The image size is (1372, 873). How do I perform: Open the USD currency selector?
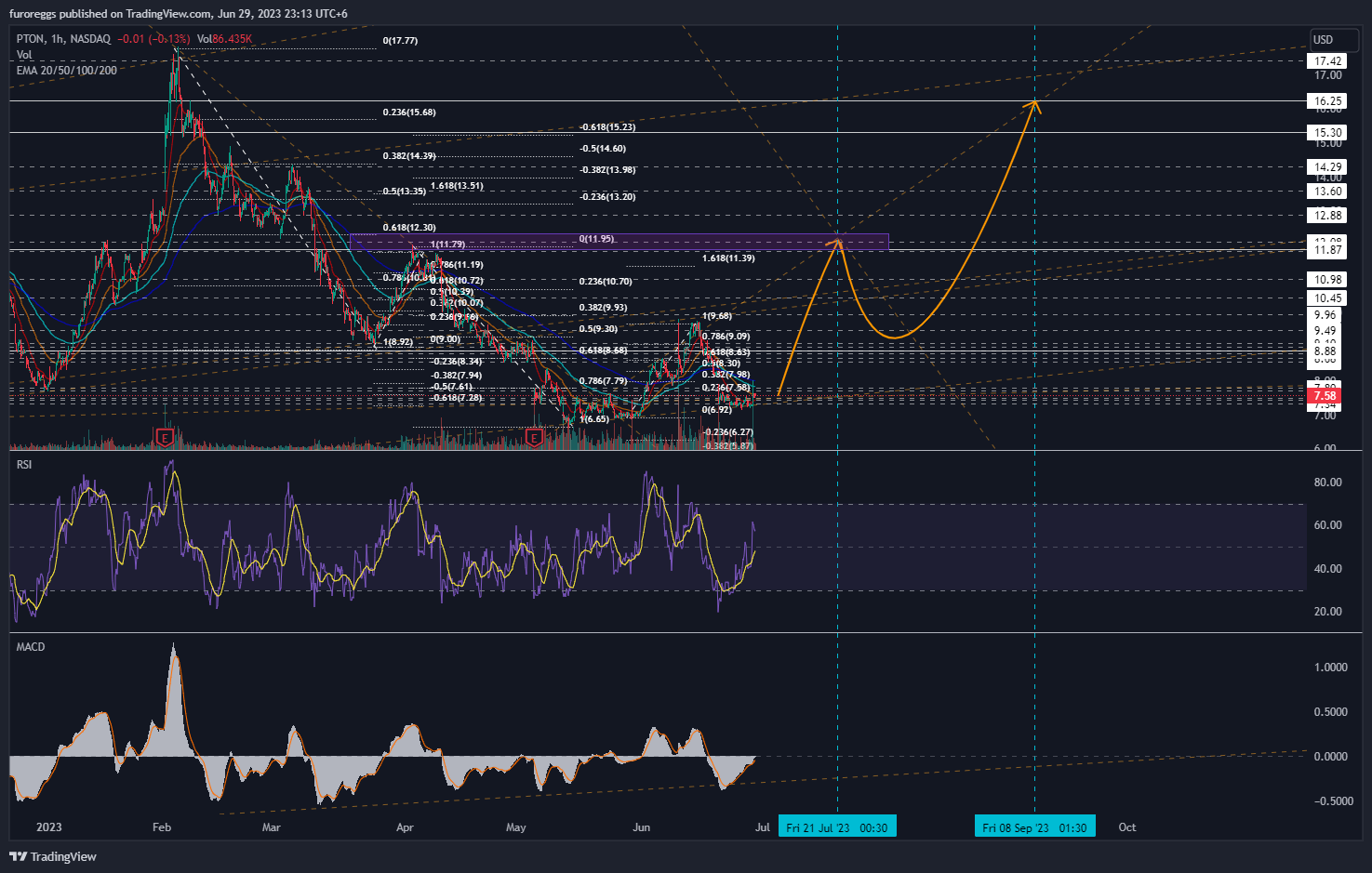coord(1335,40)
